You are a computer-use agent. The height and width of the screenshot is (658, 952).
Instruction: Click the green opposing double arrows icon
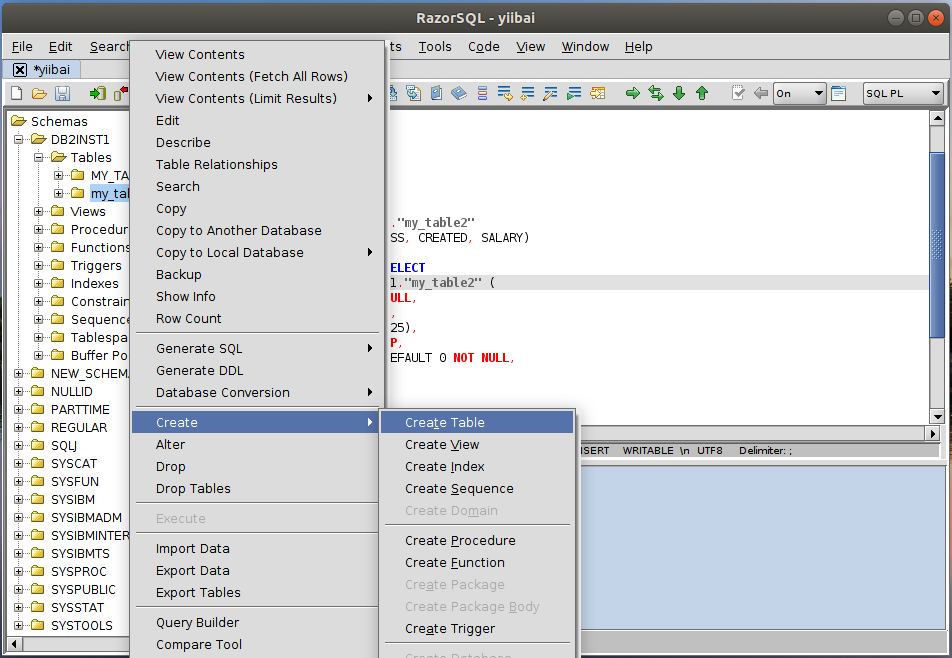pos(656,93)
